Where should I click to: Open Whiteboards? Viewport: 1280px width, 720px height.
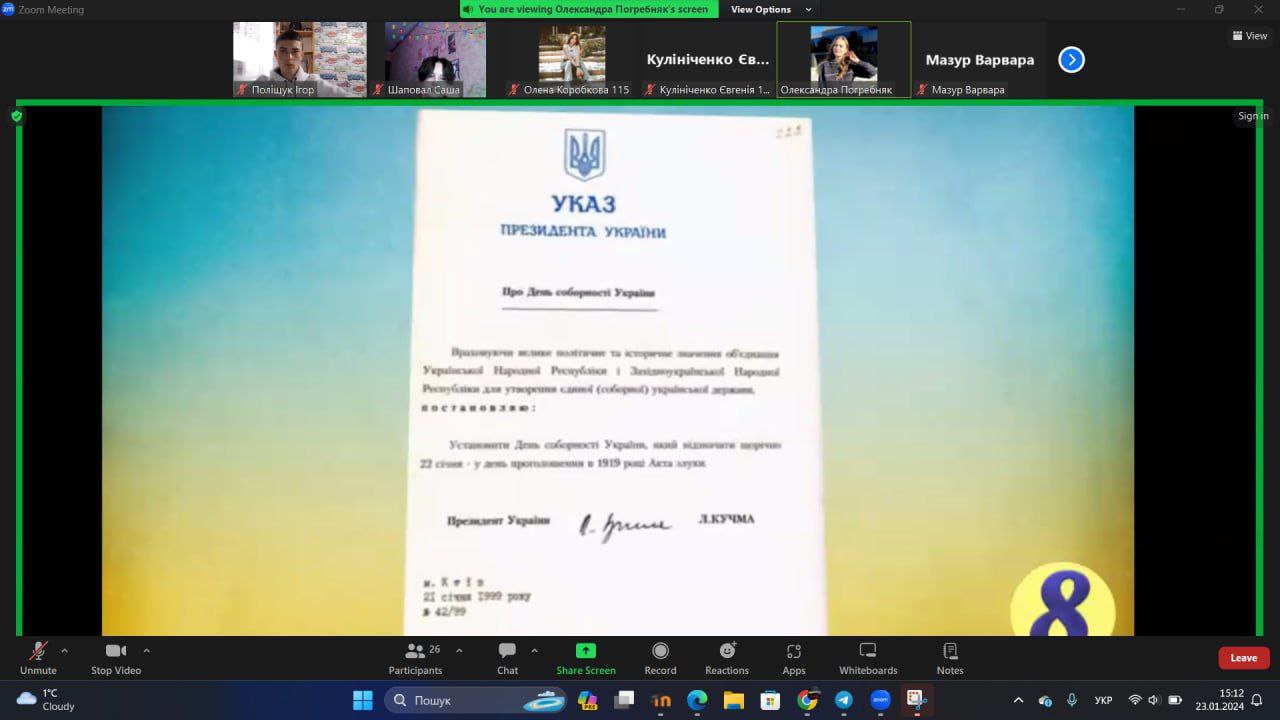(x=868, y=659)
